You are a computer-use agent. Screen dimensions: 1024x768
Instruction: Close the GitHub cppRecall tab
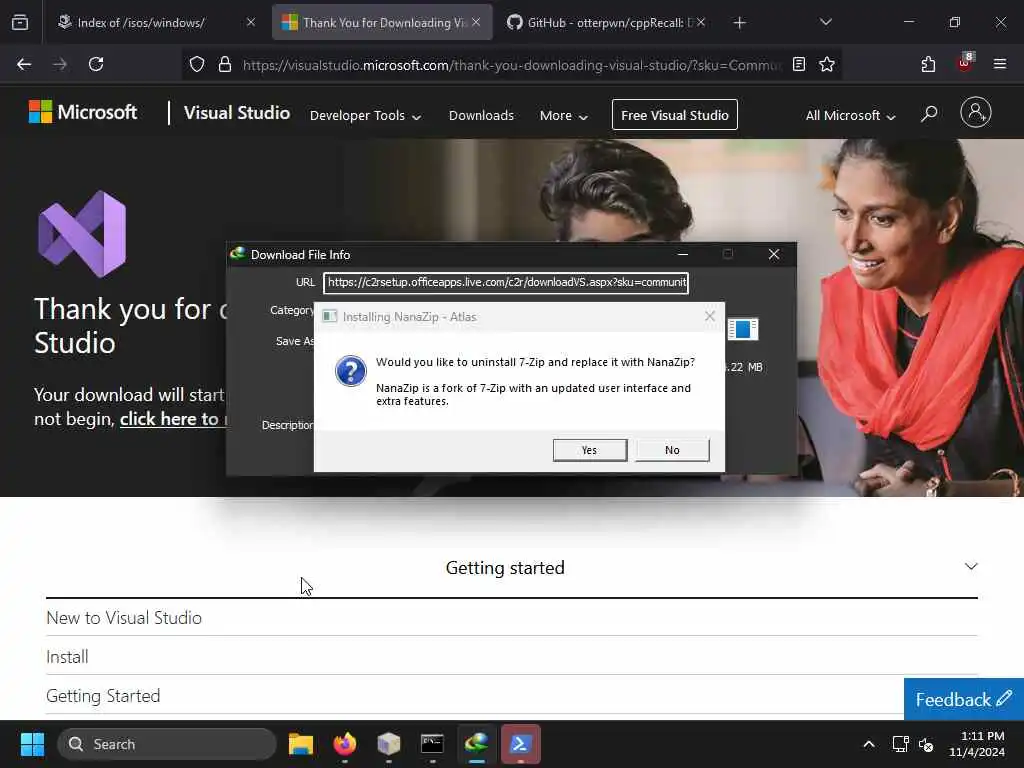[701, 22]
